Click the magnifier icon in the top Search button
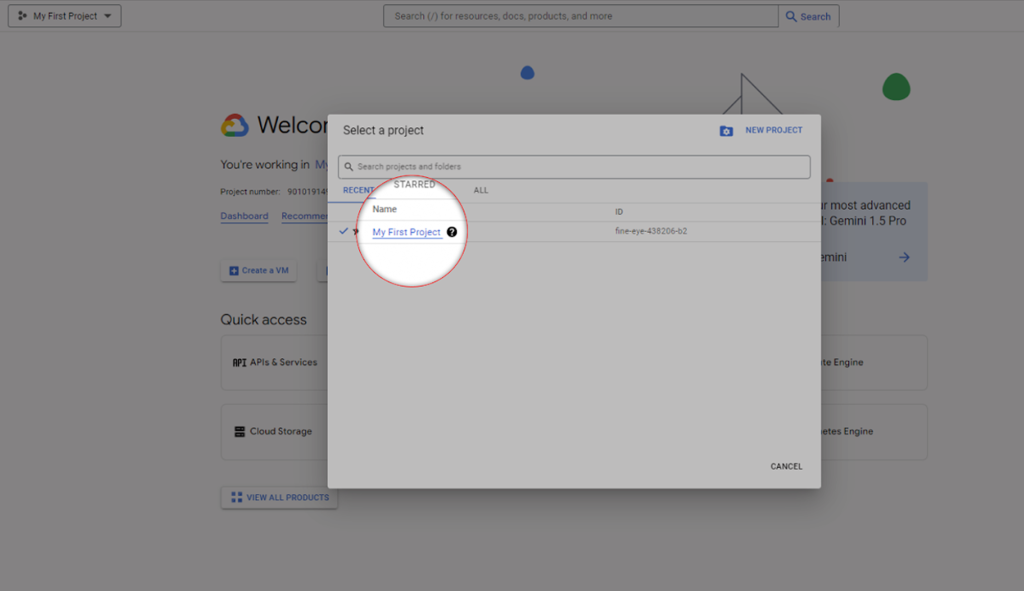1024x591 pixels. click(x=791, y=16)
